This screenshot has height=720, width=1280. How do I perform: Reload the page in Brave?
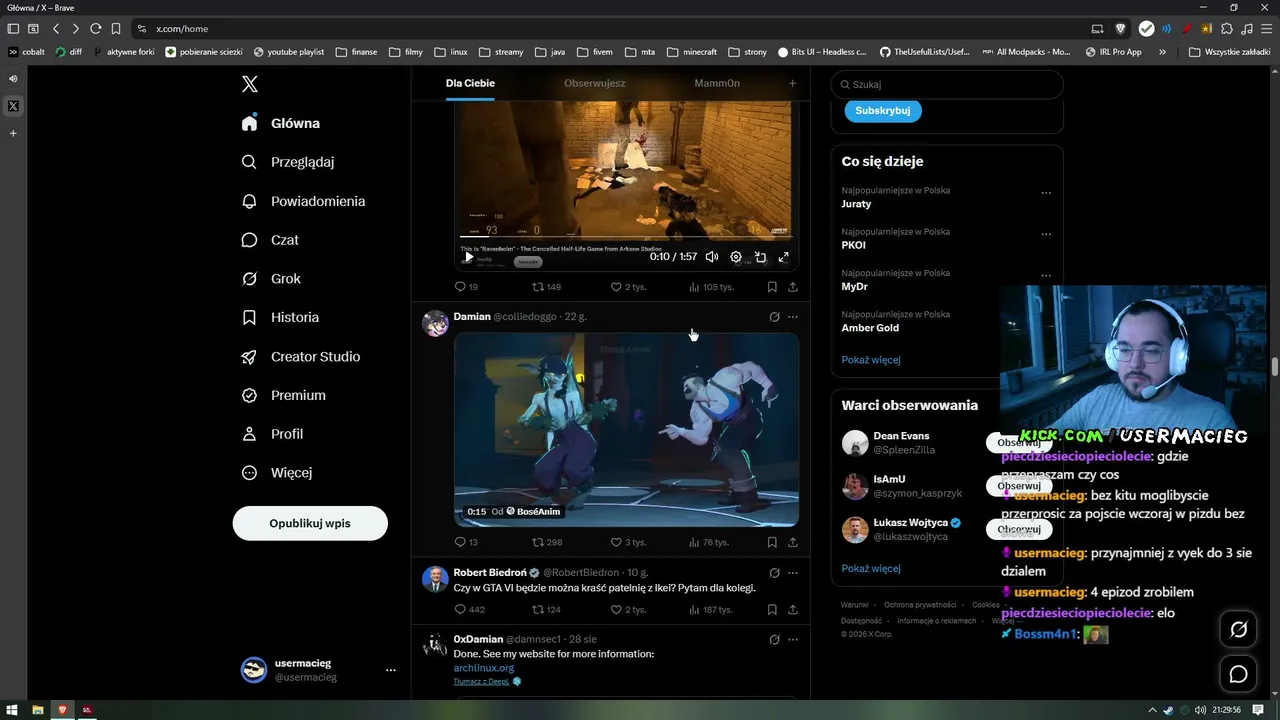[x=95, y=29]
